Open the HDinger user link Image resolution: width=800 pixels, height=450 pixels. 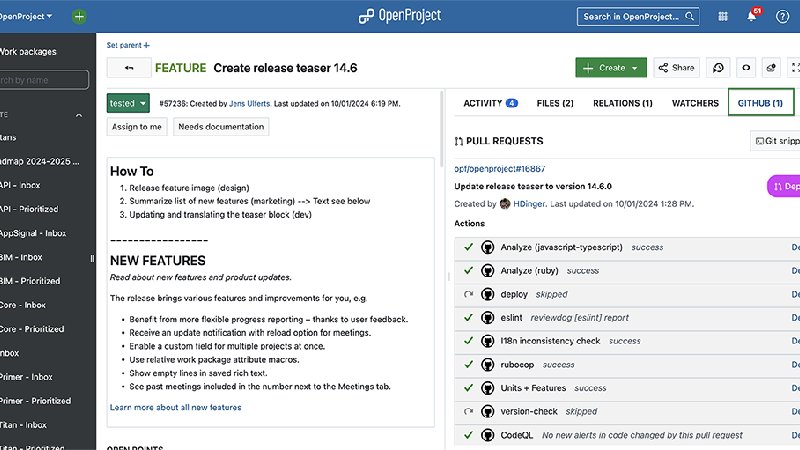(x=529, y=204)
